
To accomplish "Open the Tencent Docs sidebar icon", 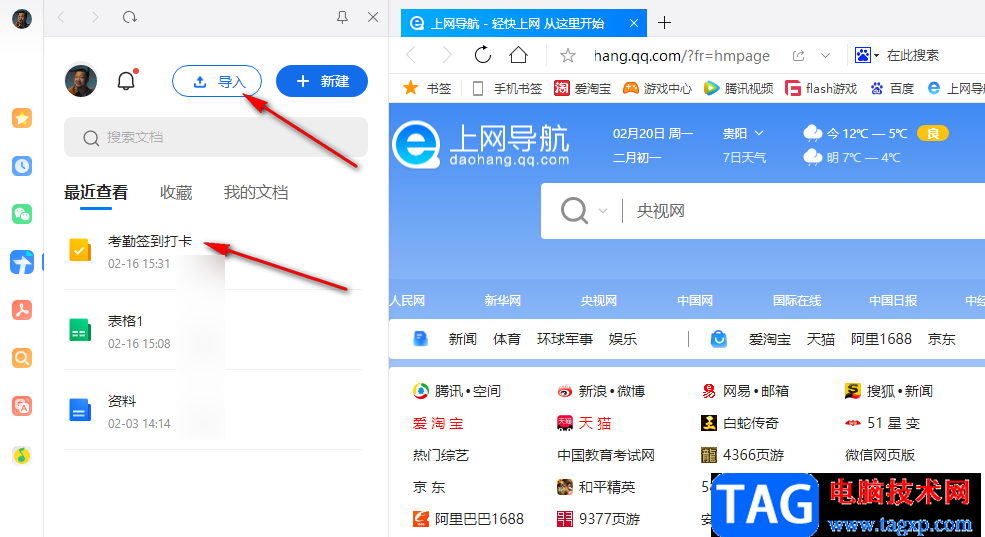I will [22, 262].
